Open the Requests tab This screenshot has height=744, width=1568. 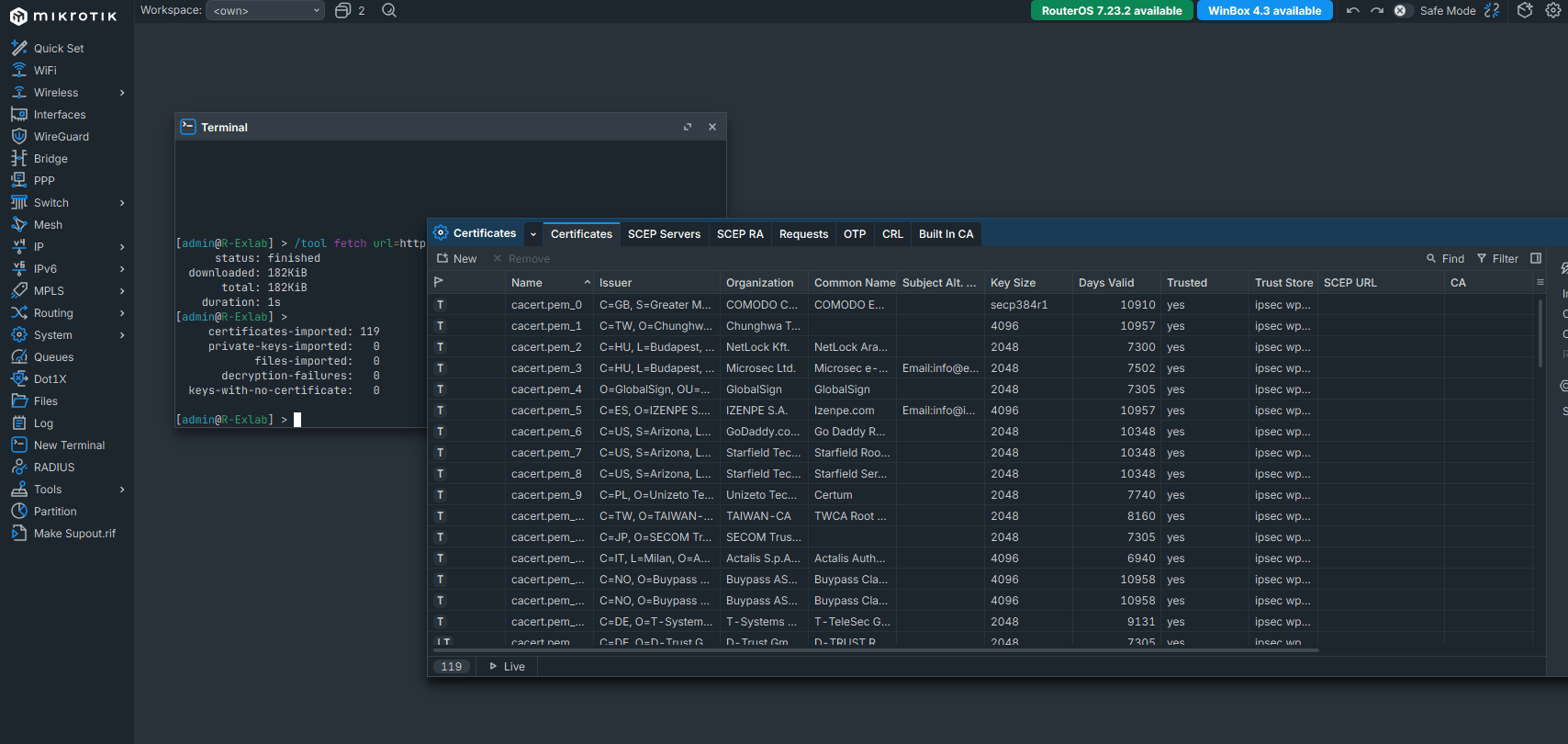coord(803,234)
